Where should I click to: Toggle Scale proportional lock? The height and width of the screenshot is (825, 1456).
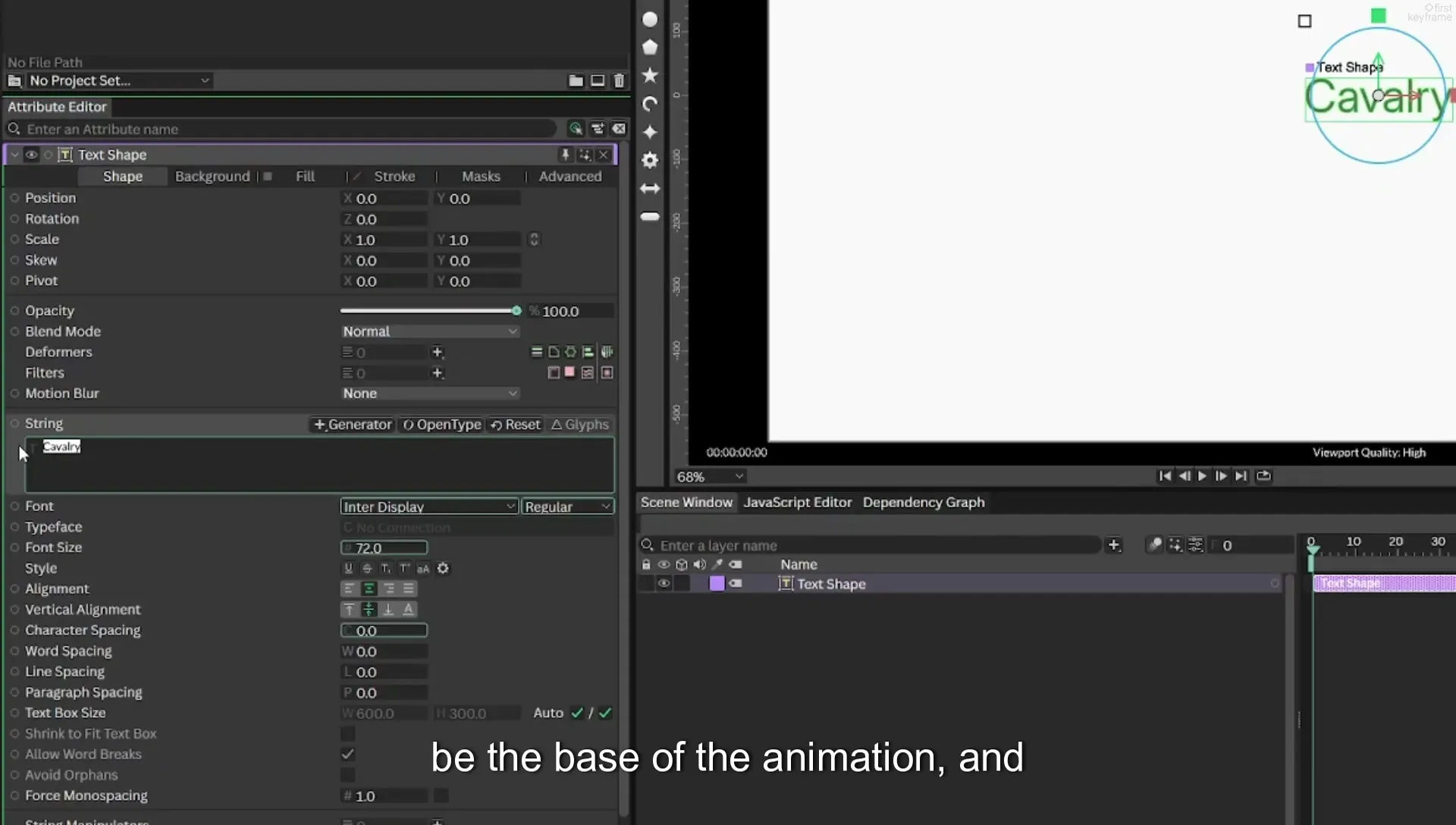[x=534, y=240]
